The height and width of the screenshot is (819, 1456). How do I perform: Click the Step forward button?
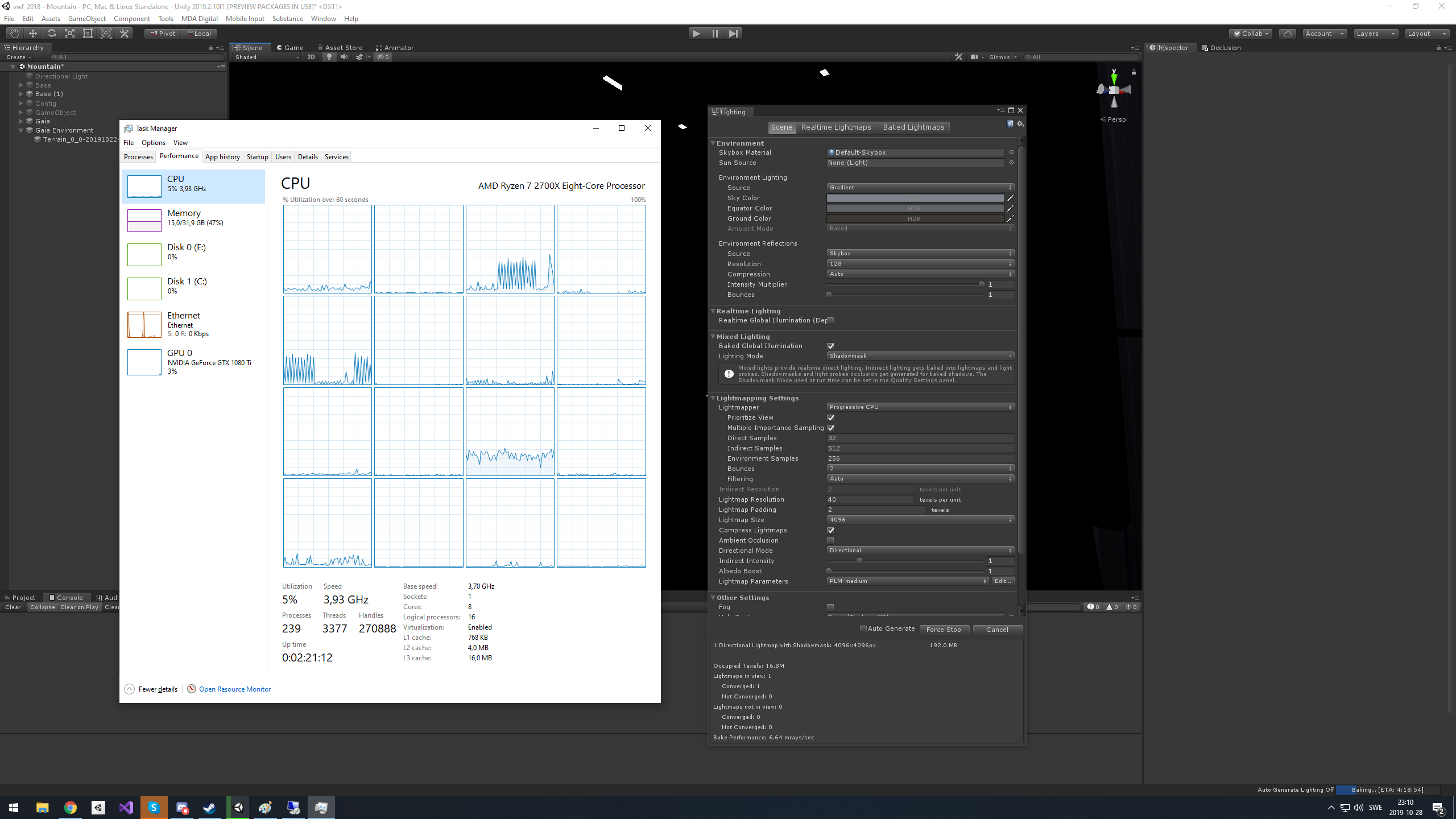click(x=733, y=34)
